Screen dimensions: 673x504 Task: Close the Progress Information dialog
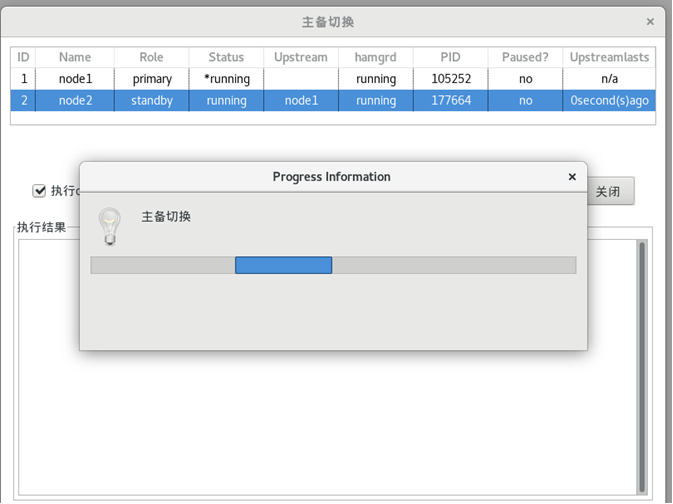click(x=572, y=177)
